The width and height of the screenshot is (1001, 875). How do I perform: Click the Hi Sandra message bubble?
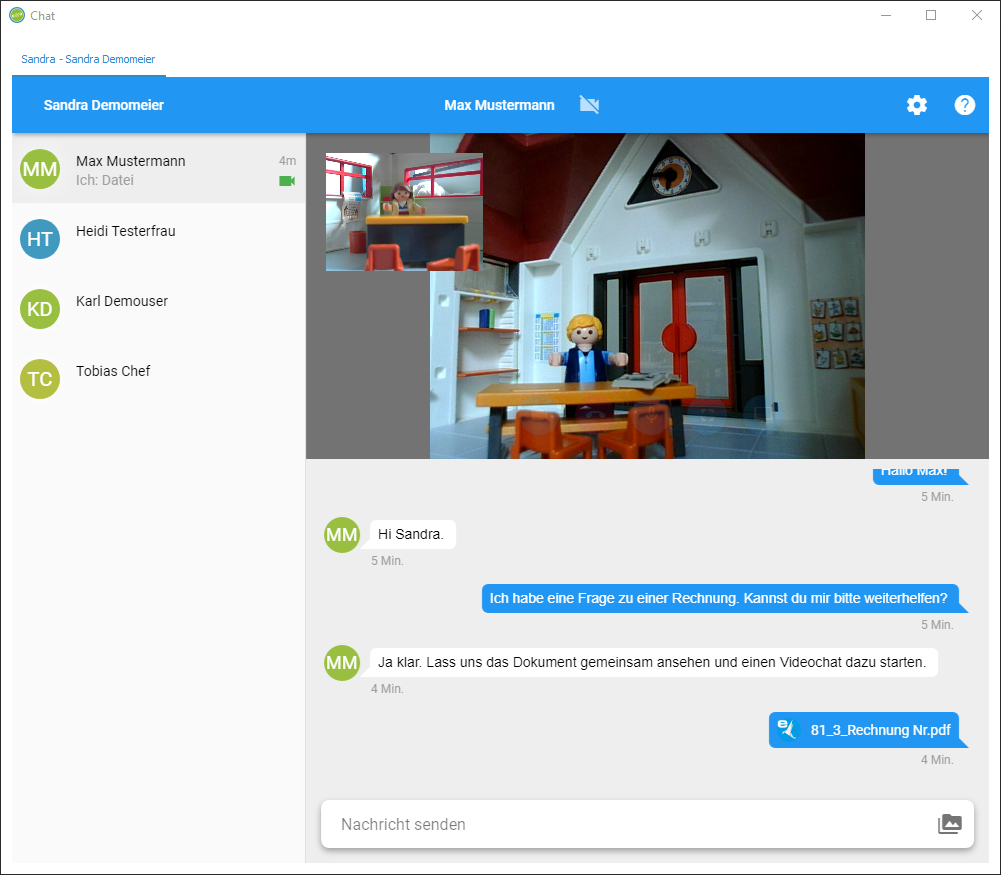pos(412,534)
